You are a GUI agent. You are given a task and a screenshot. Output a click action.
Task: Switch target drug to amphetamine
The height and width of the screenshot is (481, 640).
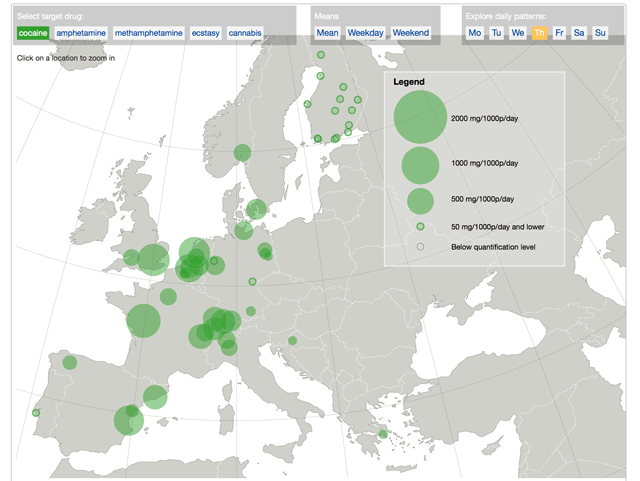coord(81,33)
